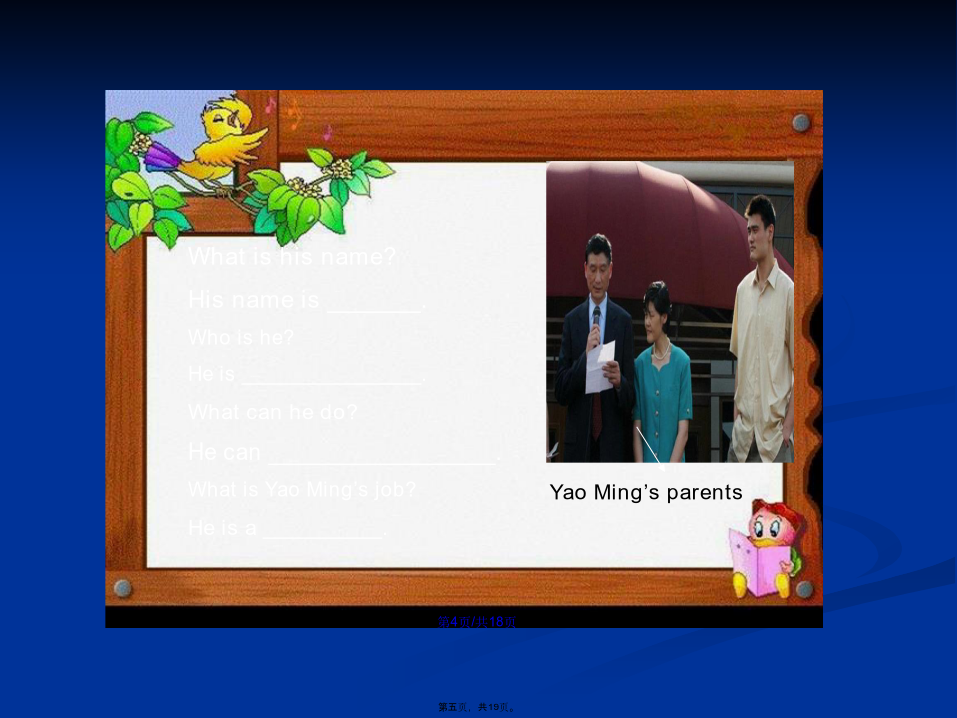Viewport: 957px width, 718px height.
Task: Click the question "What is Yao Ming's job?"
Action: pyautogui.click(x=302, y=489)
